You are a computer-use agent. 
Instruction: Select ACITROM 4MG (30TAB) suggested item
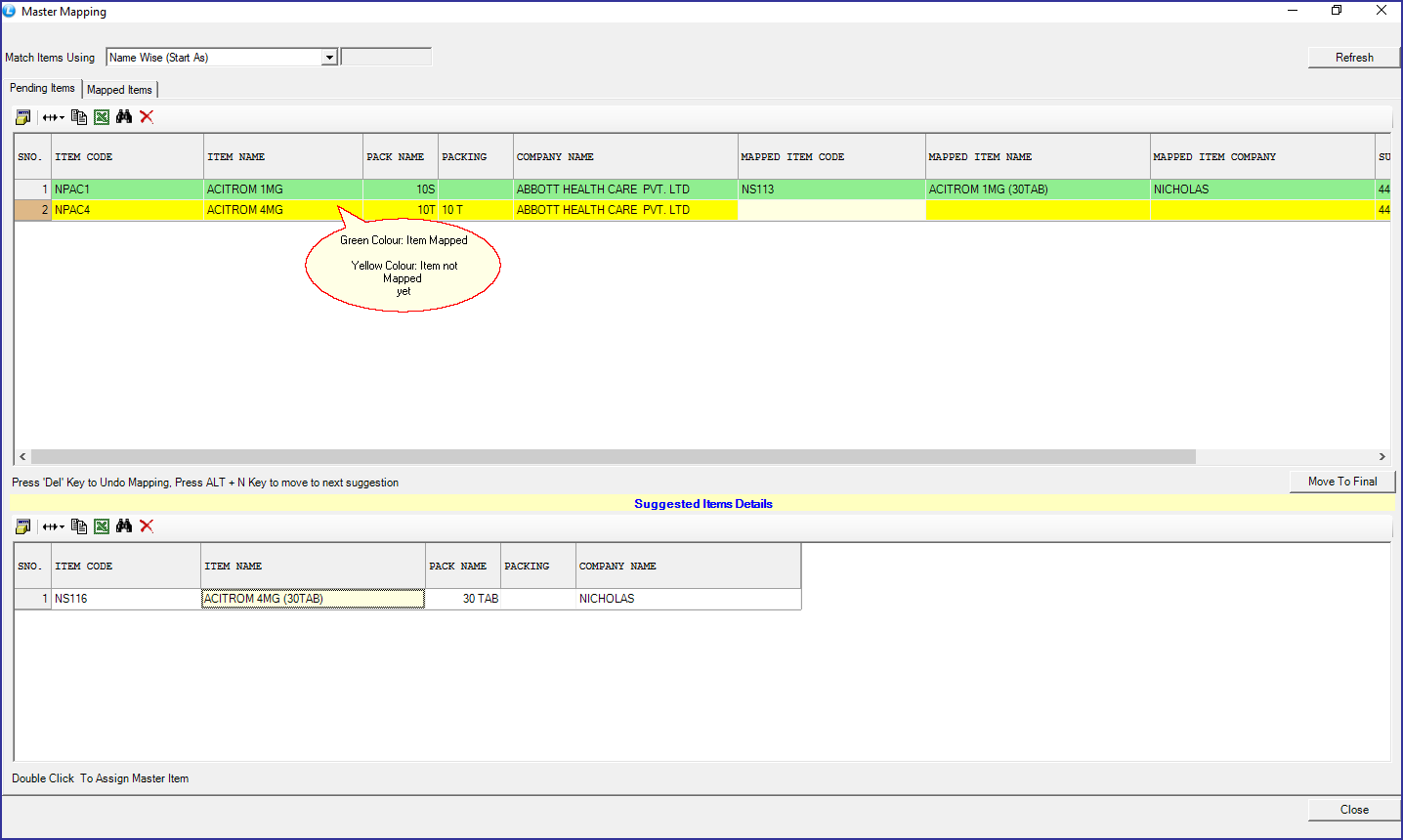[313, 599]
